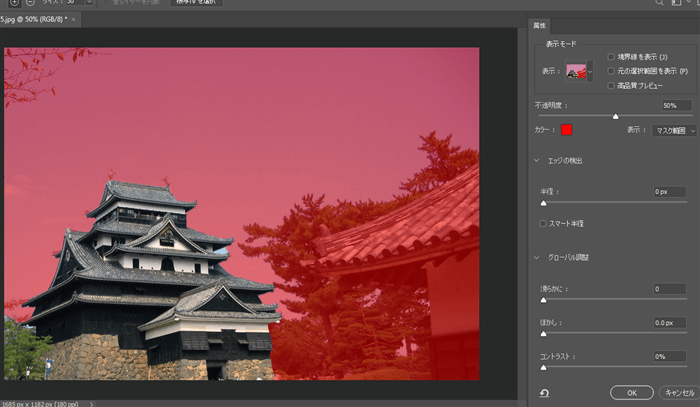This screenshot has height=407, width=700.
Task: Select the subtract-from-selection minus icon
Action: pos(30,2)
